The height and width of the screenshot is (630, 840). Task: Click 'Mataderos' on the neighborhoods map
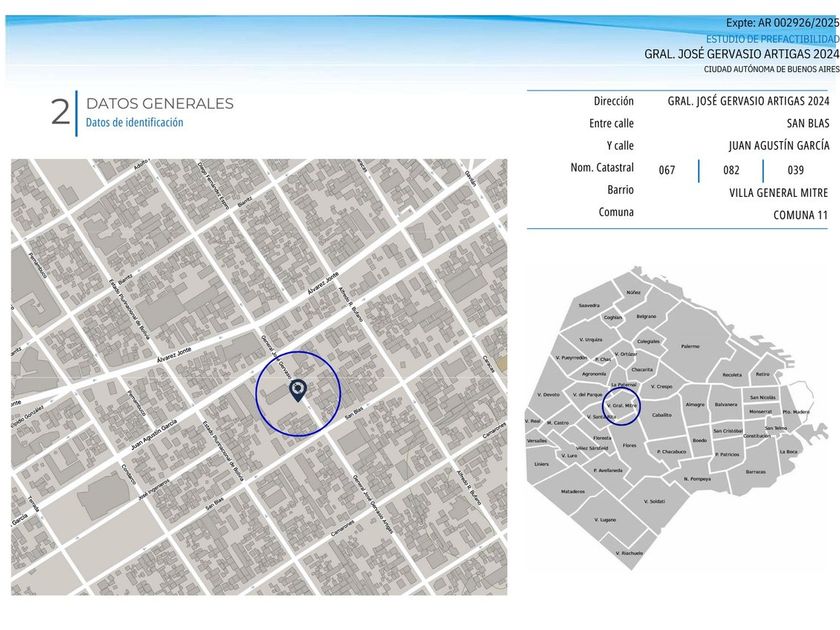(x=573, y=491)
